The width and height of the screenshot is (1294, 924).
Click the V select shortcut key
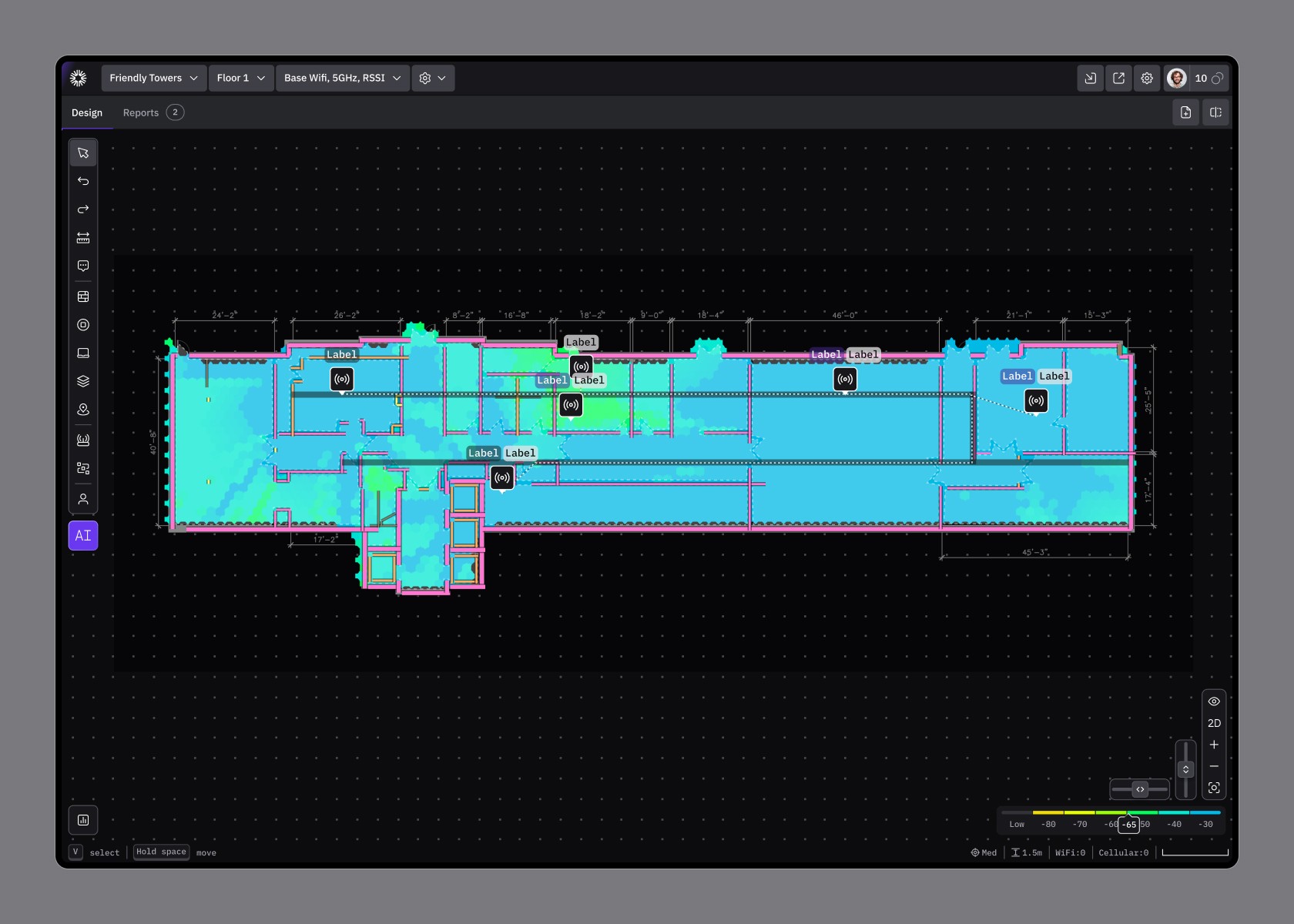(x=75, y=852)
